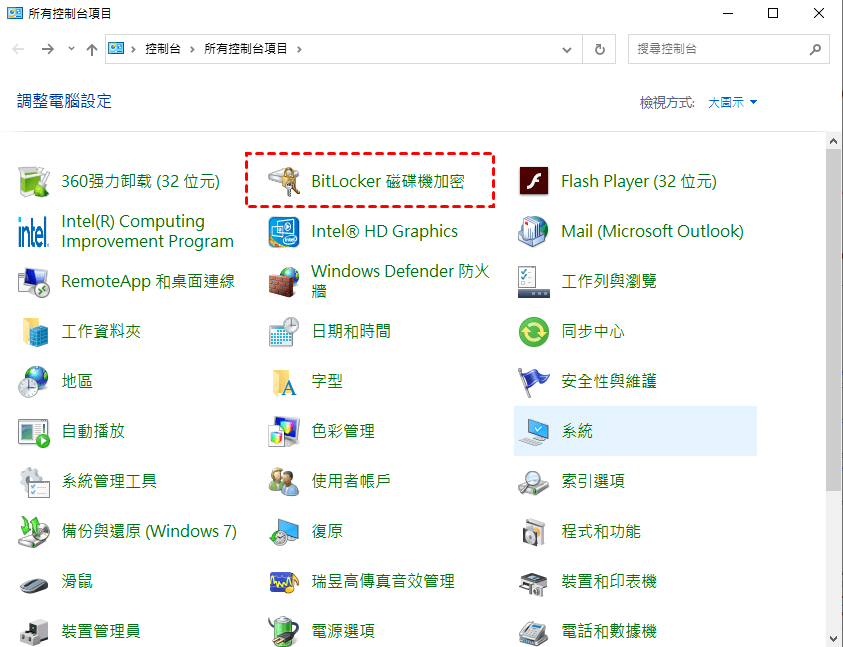
Task: Open 系統管理工具 gear icon
Action: (34, 481)
